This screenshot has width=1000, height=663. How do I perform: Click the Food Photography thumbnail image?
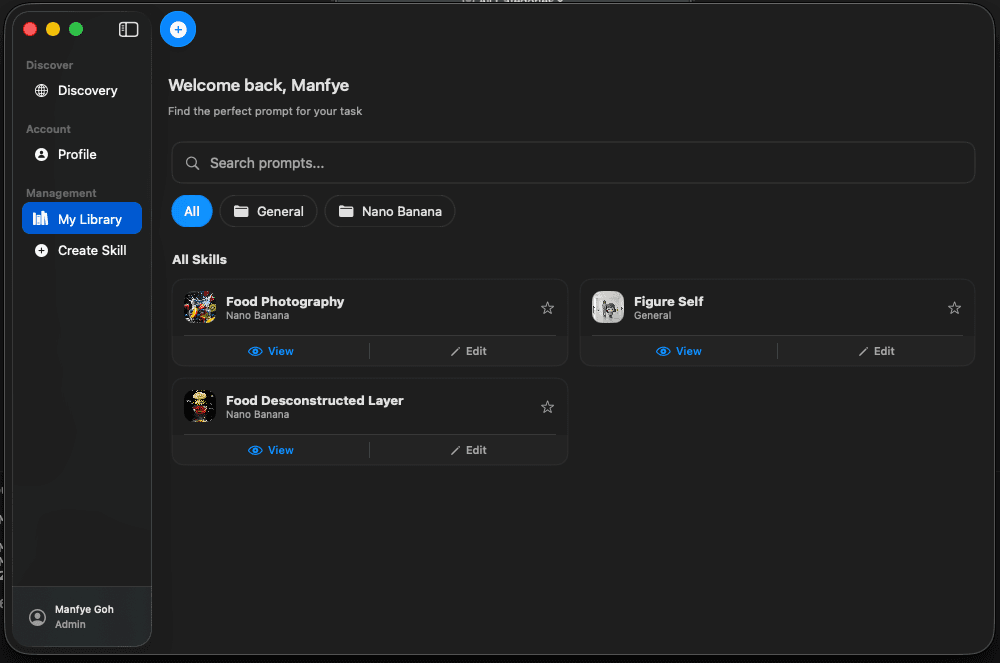200,307
